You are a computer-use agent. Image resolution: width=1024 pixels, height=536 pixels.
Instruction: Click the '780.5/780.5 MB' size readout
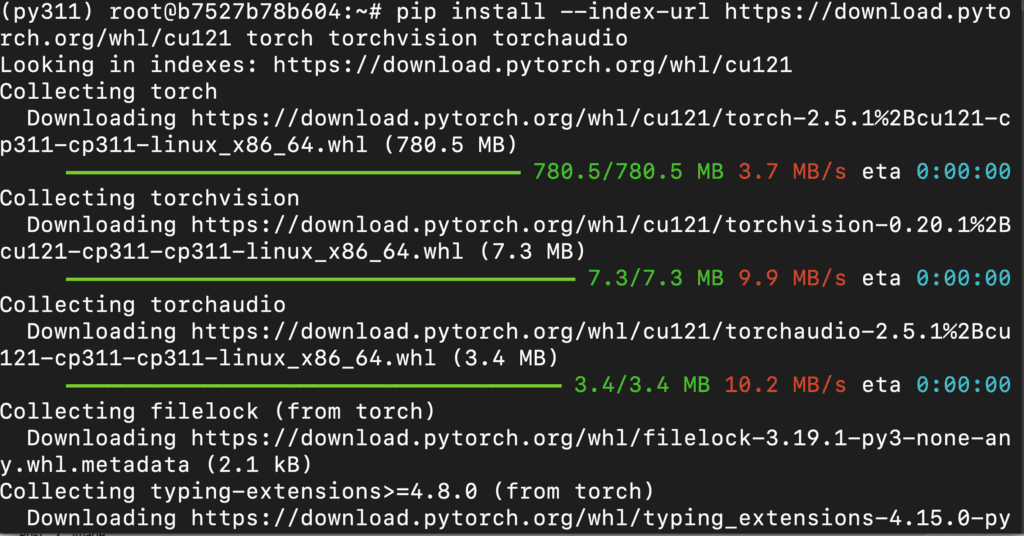(628, 172)
